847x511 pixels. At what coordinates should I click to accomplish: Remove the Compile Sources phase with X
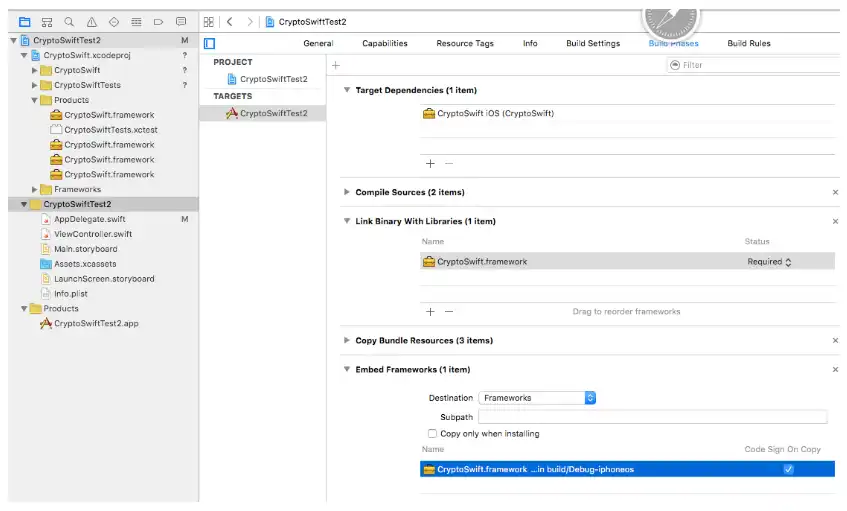pos(835,192)
